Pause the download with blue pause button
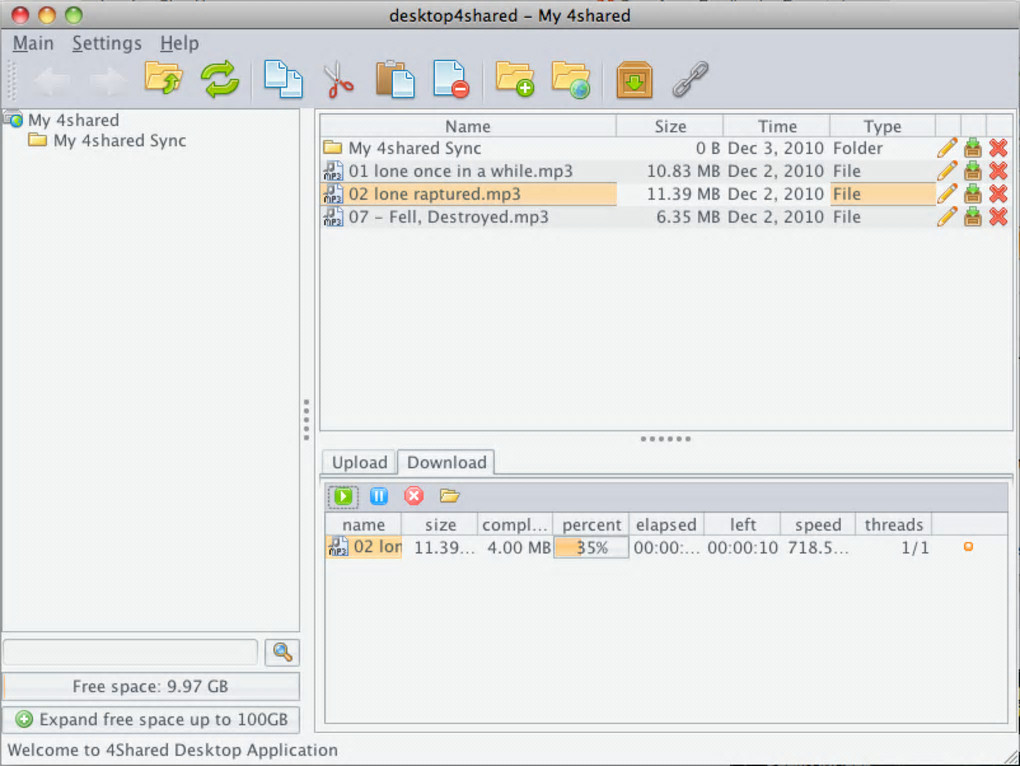Screen dimensions: 1020x766 379,496
